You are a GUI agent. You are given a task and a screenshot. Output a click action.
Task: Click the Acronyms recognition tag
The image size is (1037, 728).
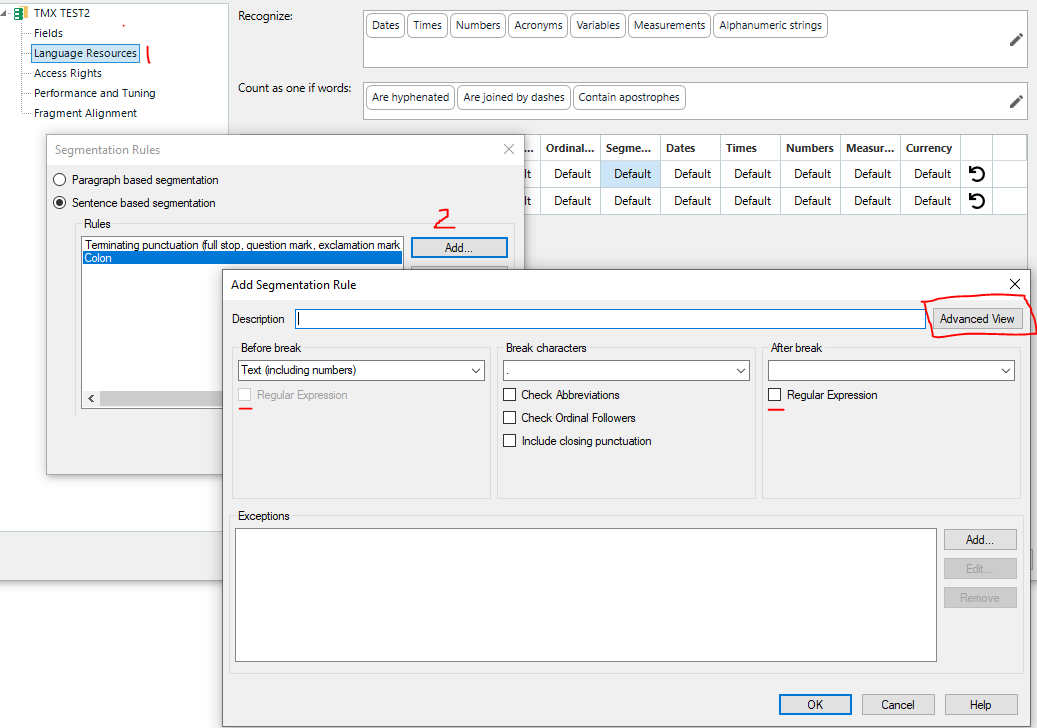(x=538, y=25)
